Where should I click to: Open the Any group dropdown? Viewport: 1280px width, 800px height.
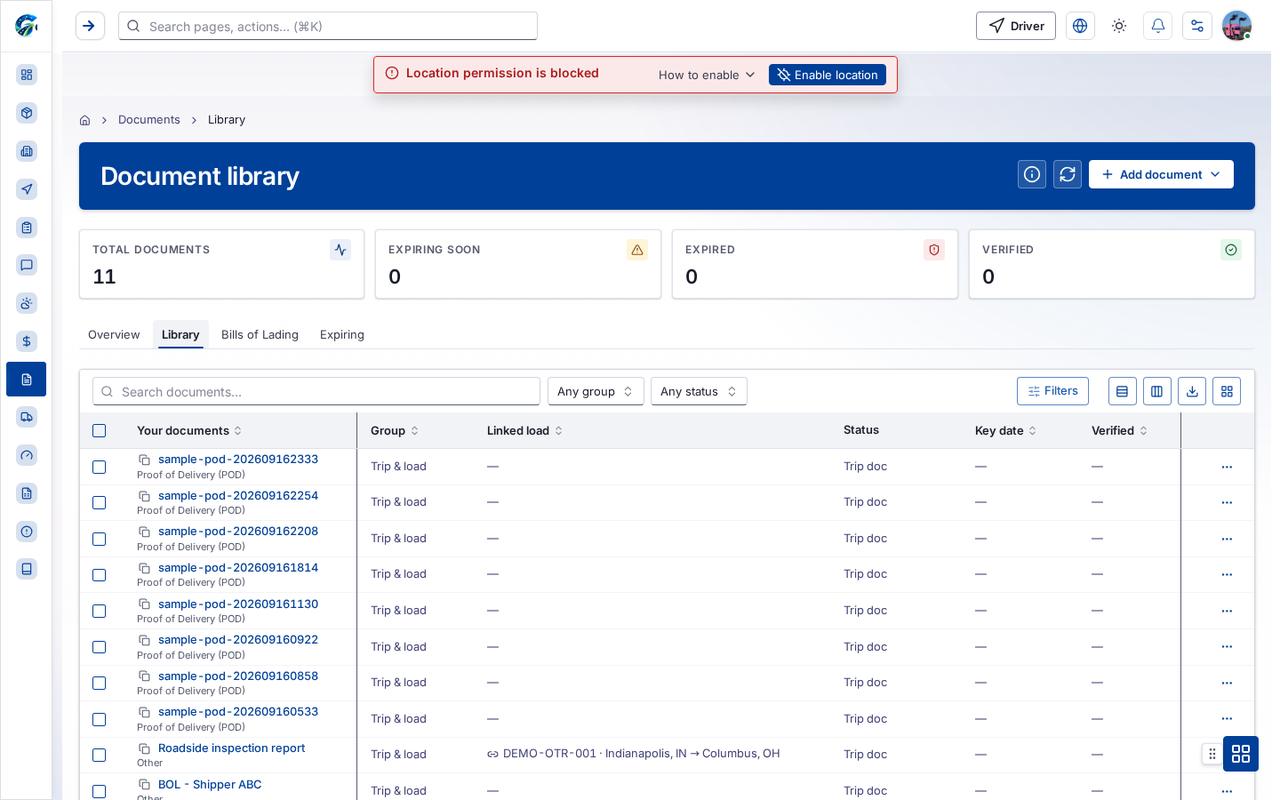[x=596, y=391]
